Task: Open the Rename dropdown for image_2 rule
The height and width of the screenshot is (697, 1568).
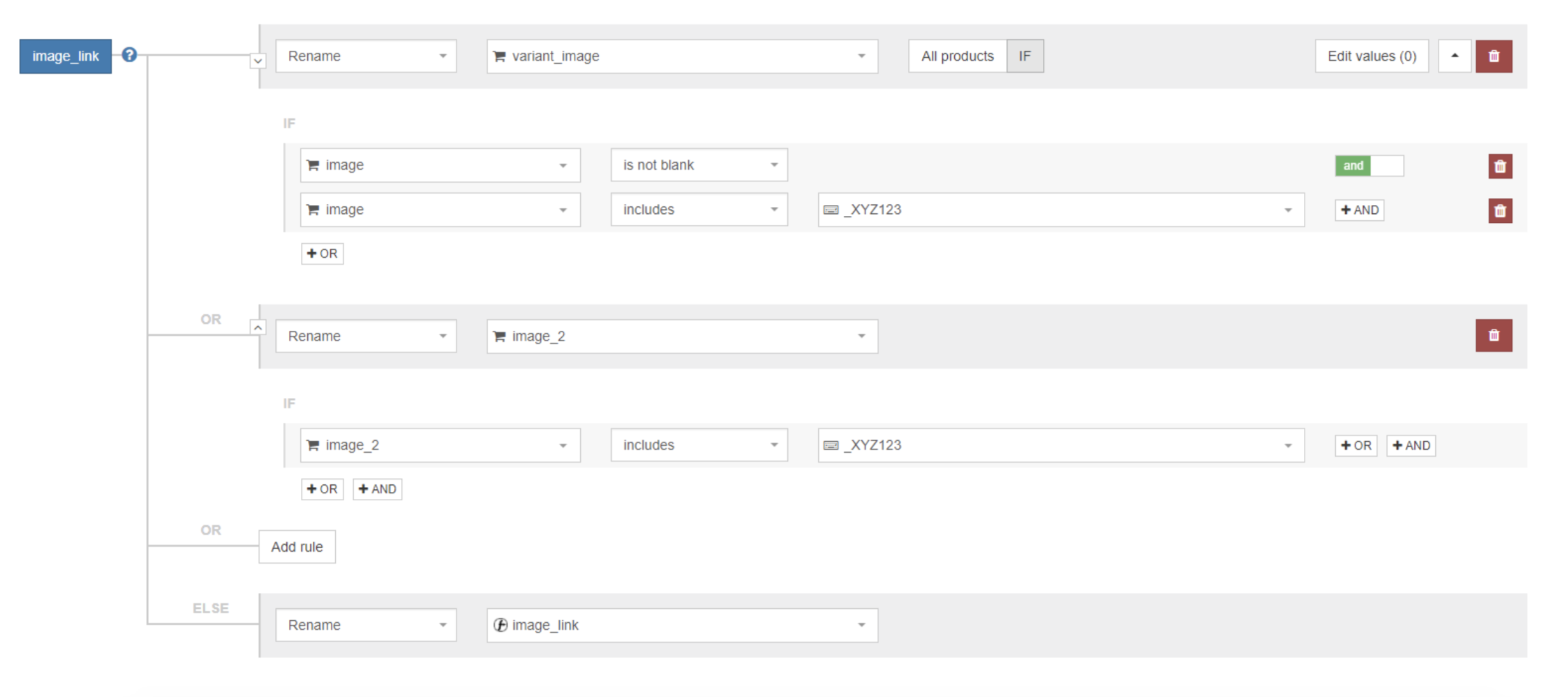Action: click(x=366, y=336)
